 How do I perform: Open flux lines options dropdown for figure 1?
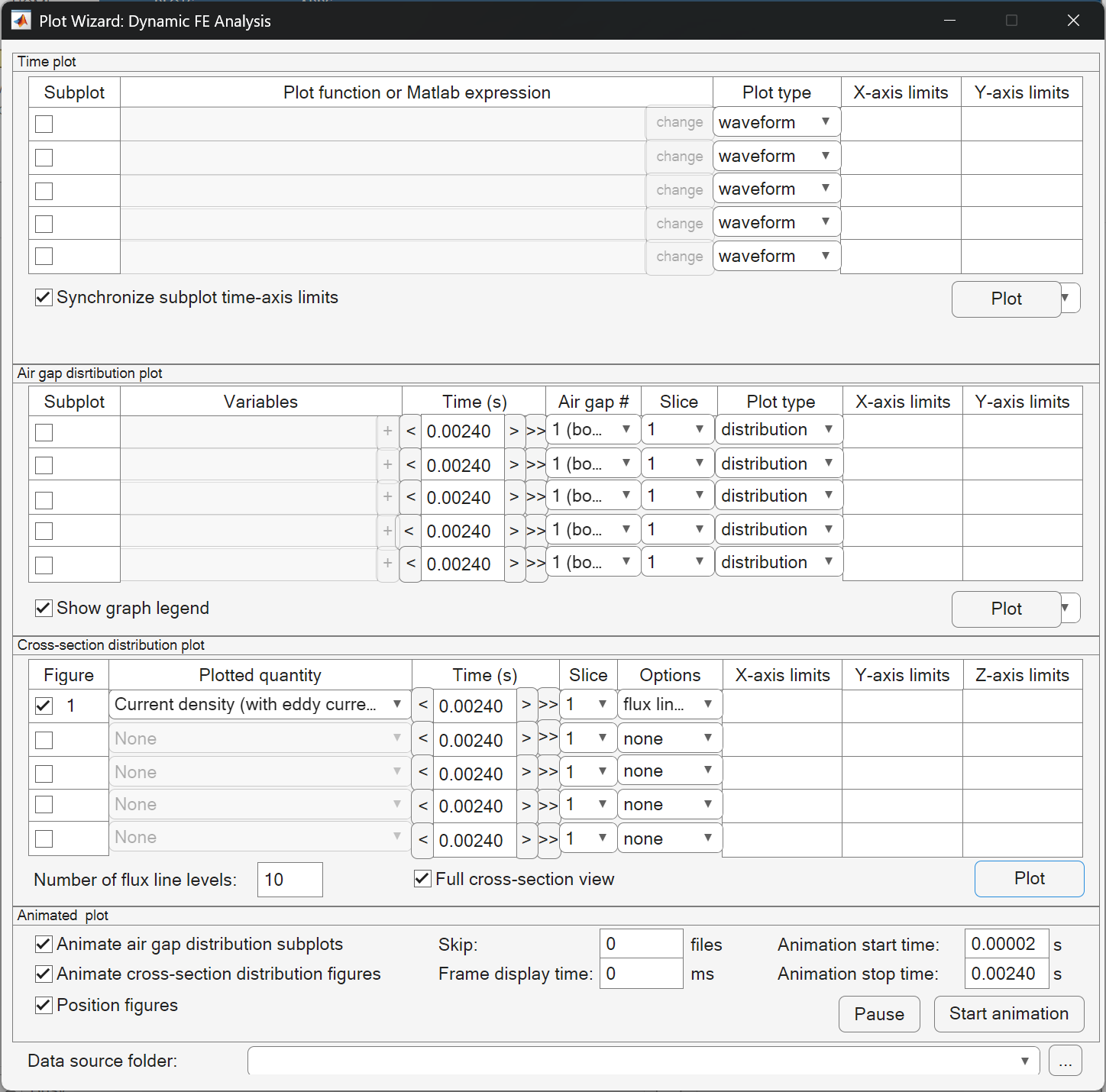point(670,704)
